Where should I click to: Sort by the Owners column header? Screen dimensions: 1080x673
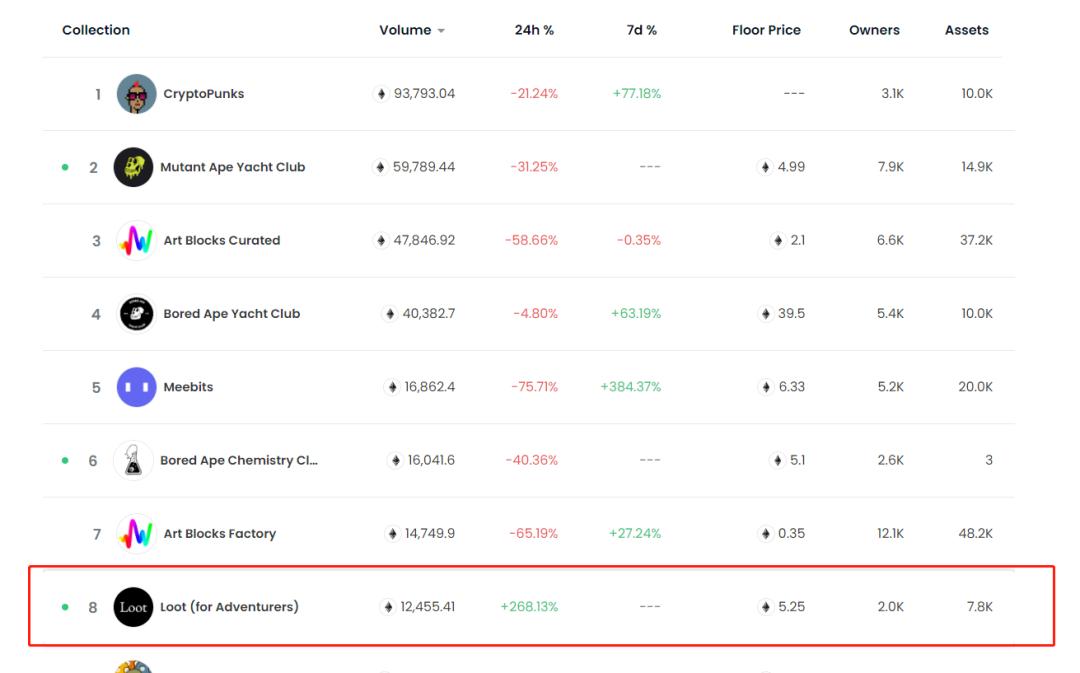[x=874, y=30]
